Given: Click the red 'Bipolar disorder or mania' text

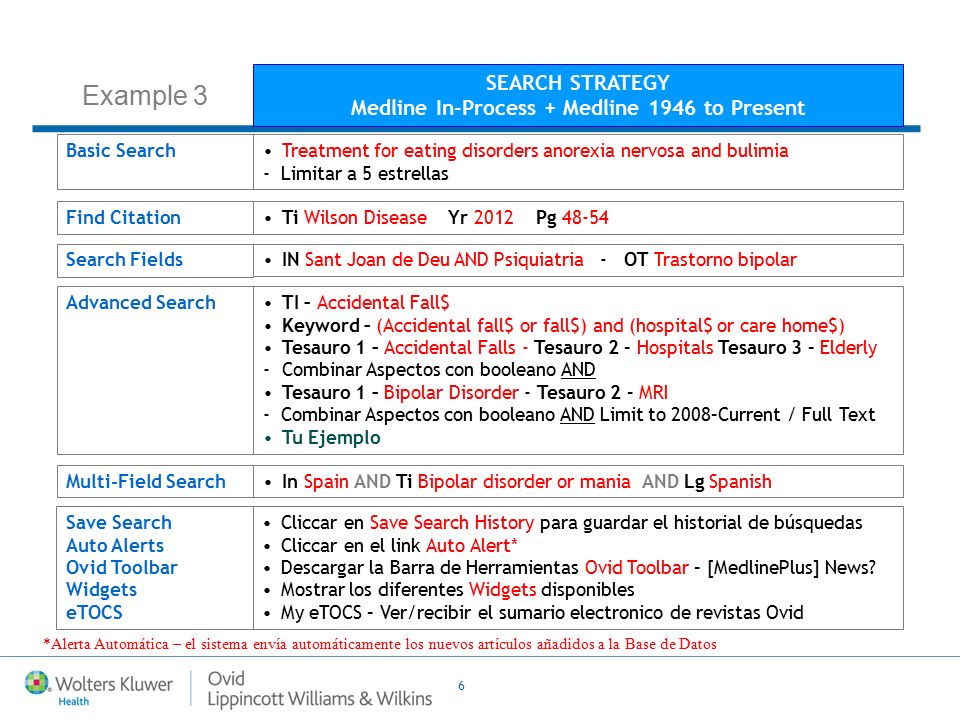Looking at the screenshot, I should tap(524, 482).
